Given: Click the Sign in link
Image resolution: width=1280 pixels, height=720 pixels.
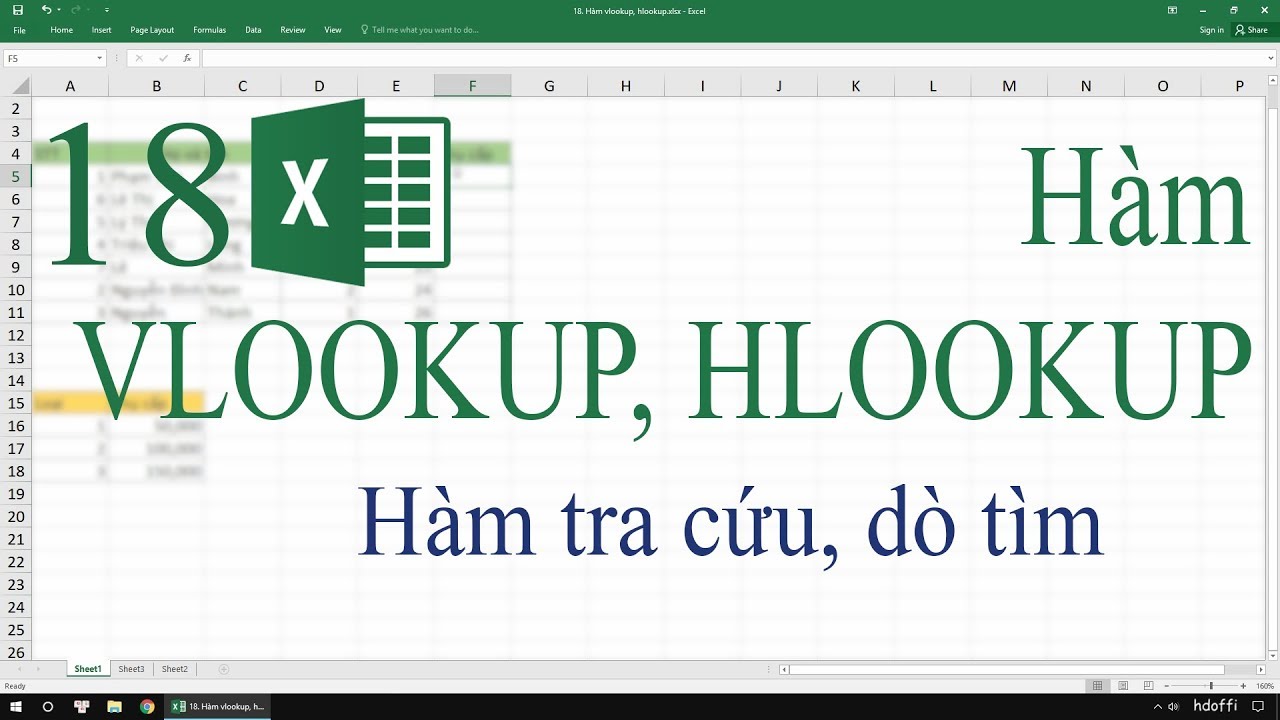Looking at the screenshot, I should pyautogui.click(x=1211, y=30).
